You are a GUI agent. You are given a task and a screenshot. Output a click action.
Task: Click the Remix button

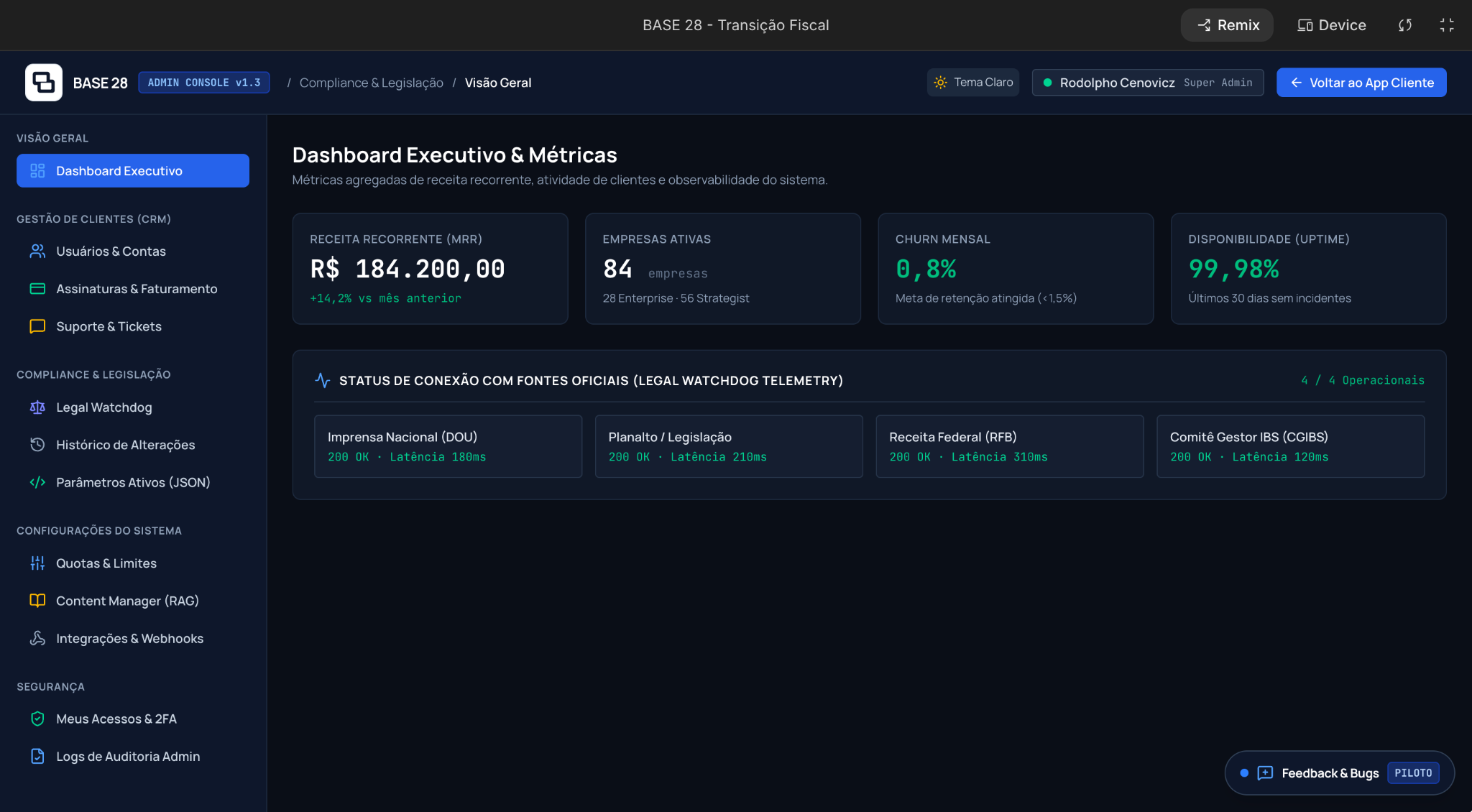pyautogui.click(x=1227, y=25)
